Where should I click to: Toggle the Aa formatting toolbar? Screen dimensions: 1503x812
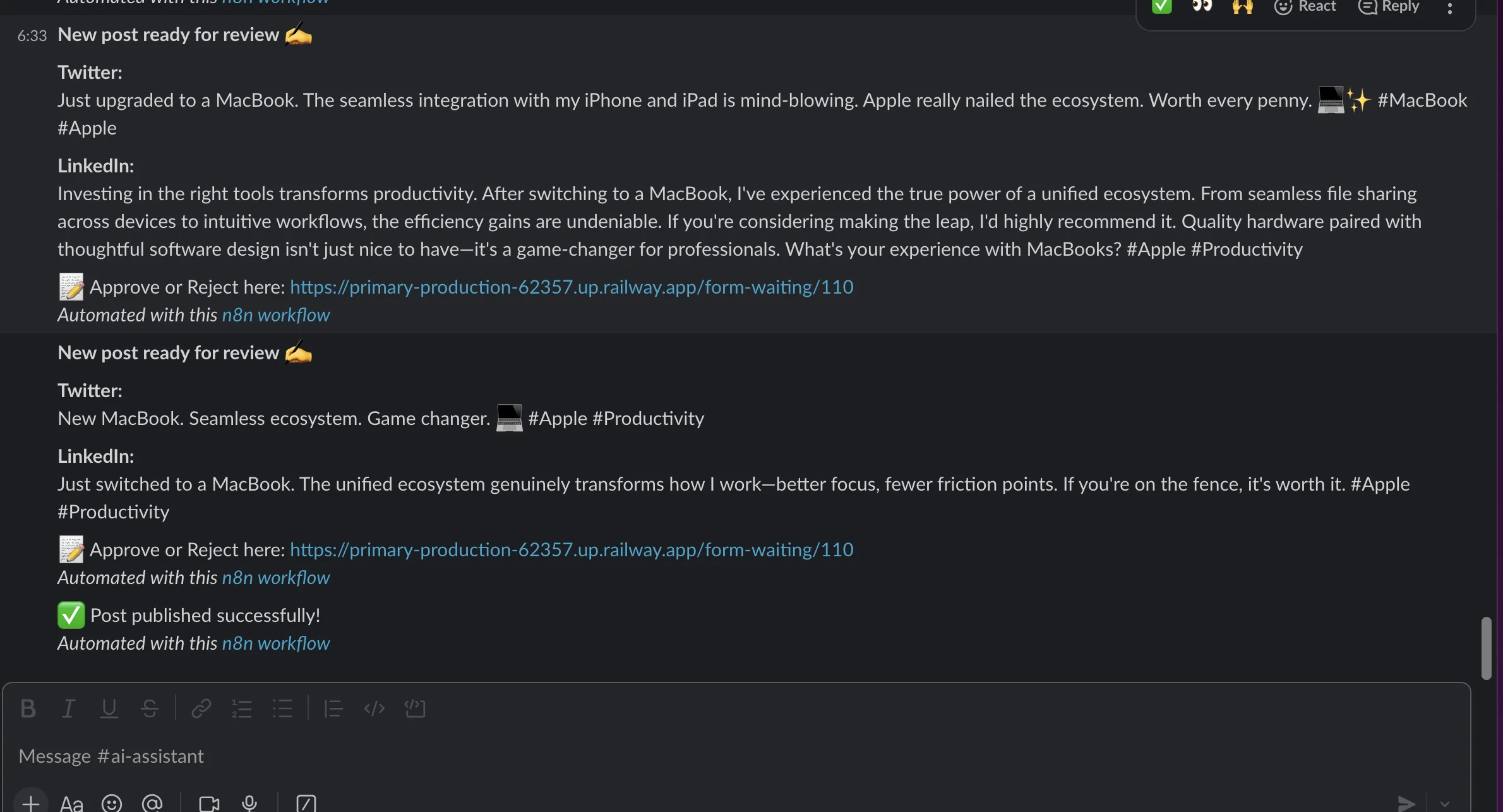pyautogui.click(x=71, y=803)
